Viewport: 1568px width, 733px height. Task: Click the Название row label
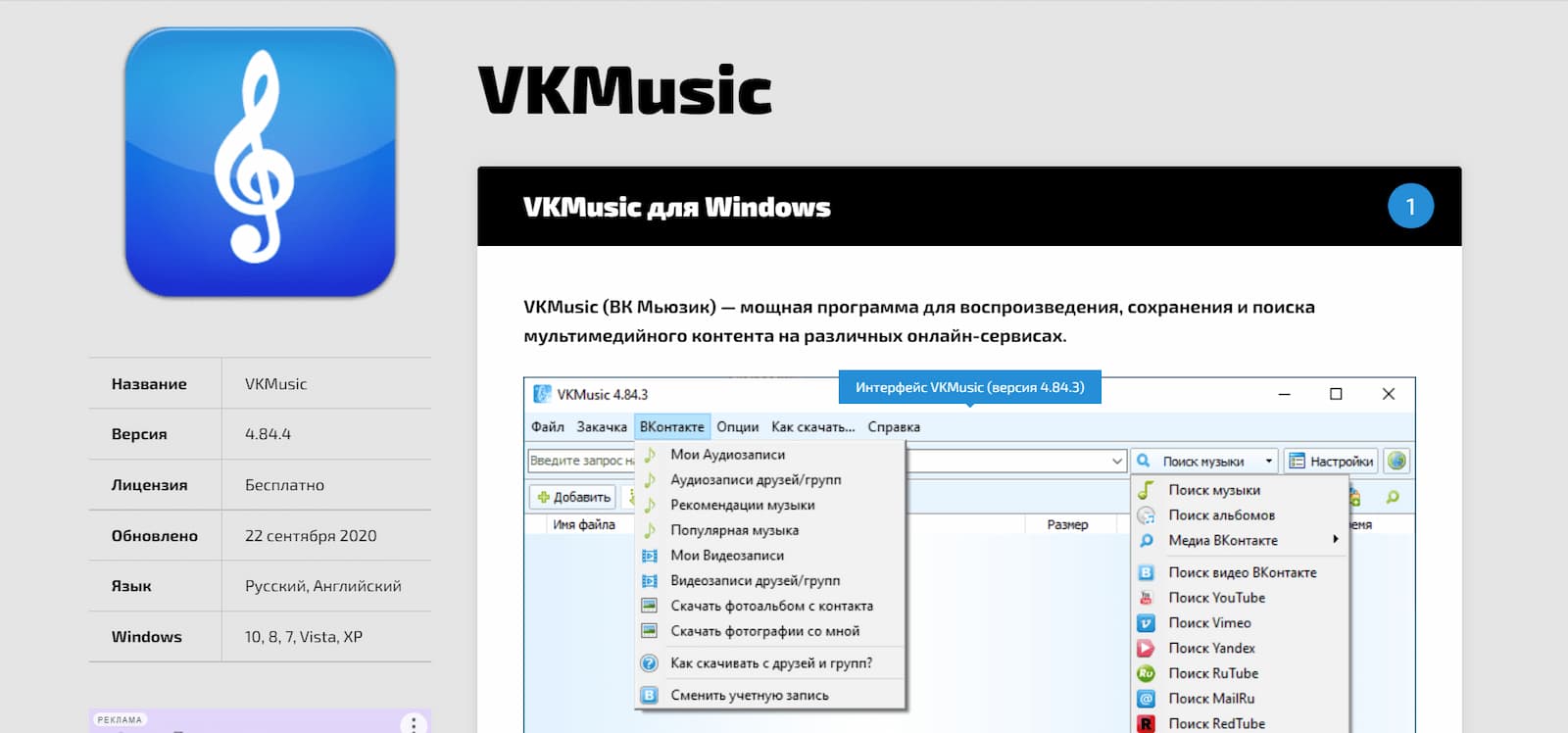(x=149, y=384)
